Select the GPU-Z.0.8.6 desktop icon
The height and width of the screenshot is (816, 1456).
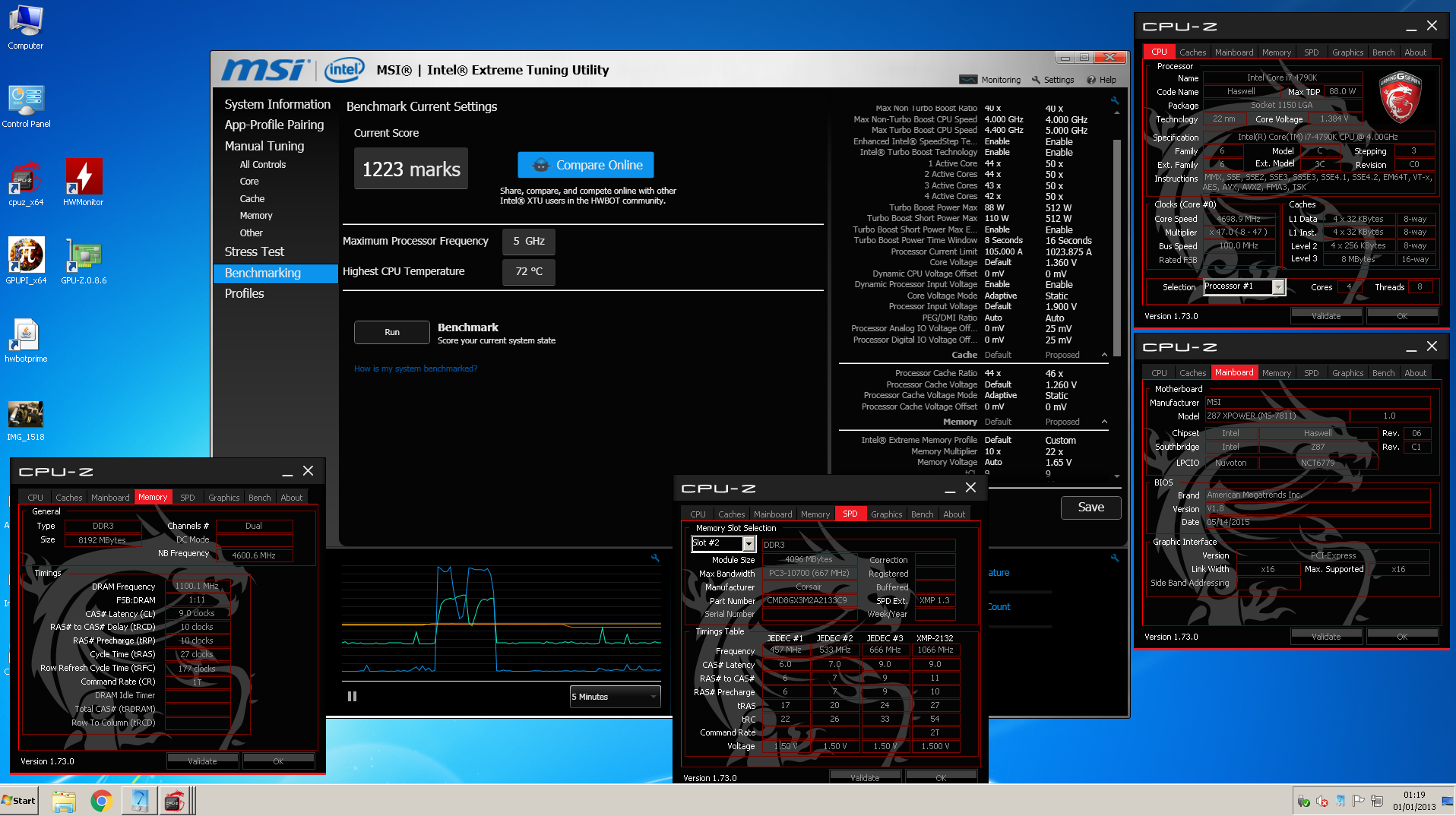[84, 261]
